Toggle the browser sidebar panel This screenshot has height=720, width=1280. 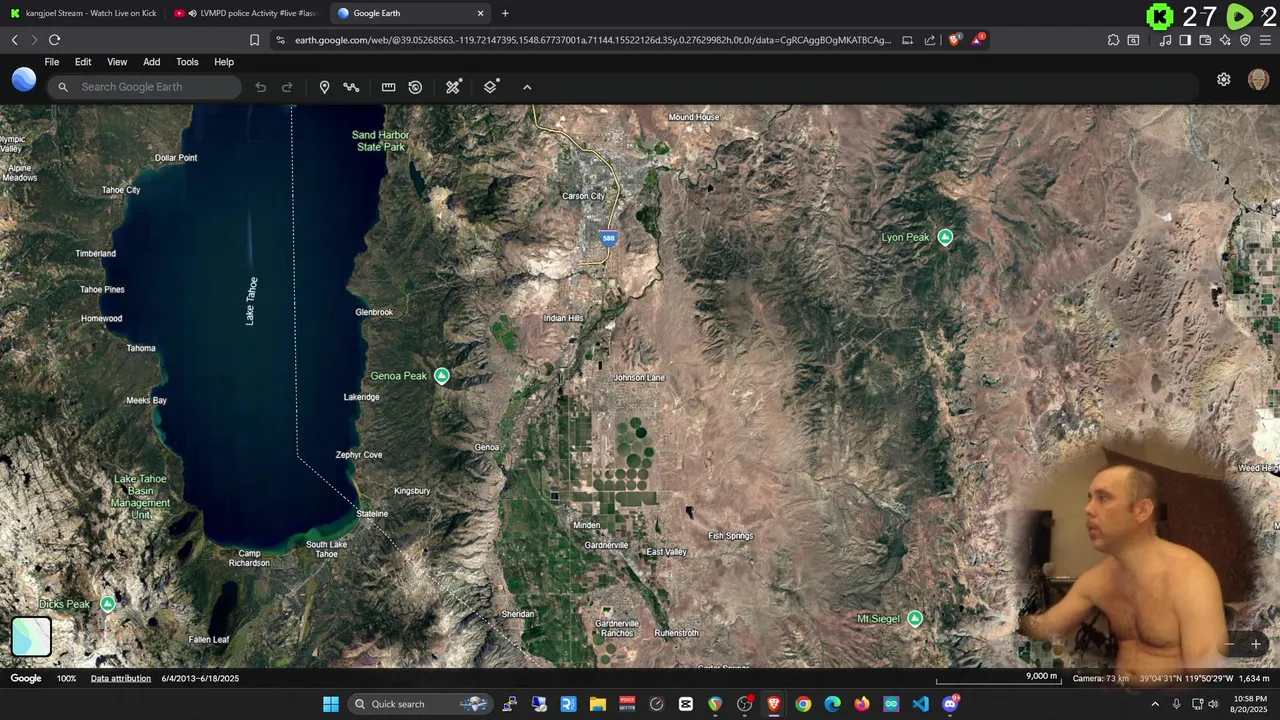[1185, 40]
